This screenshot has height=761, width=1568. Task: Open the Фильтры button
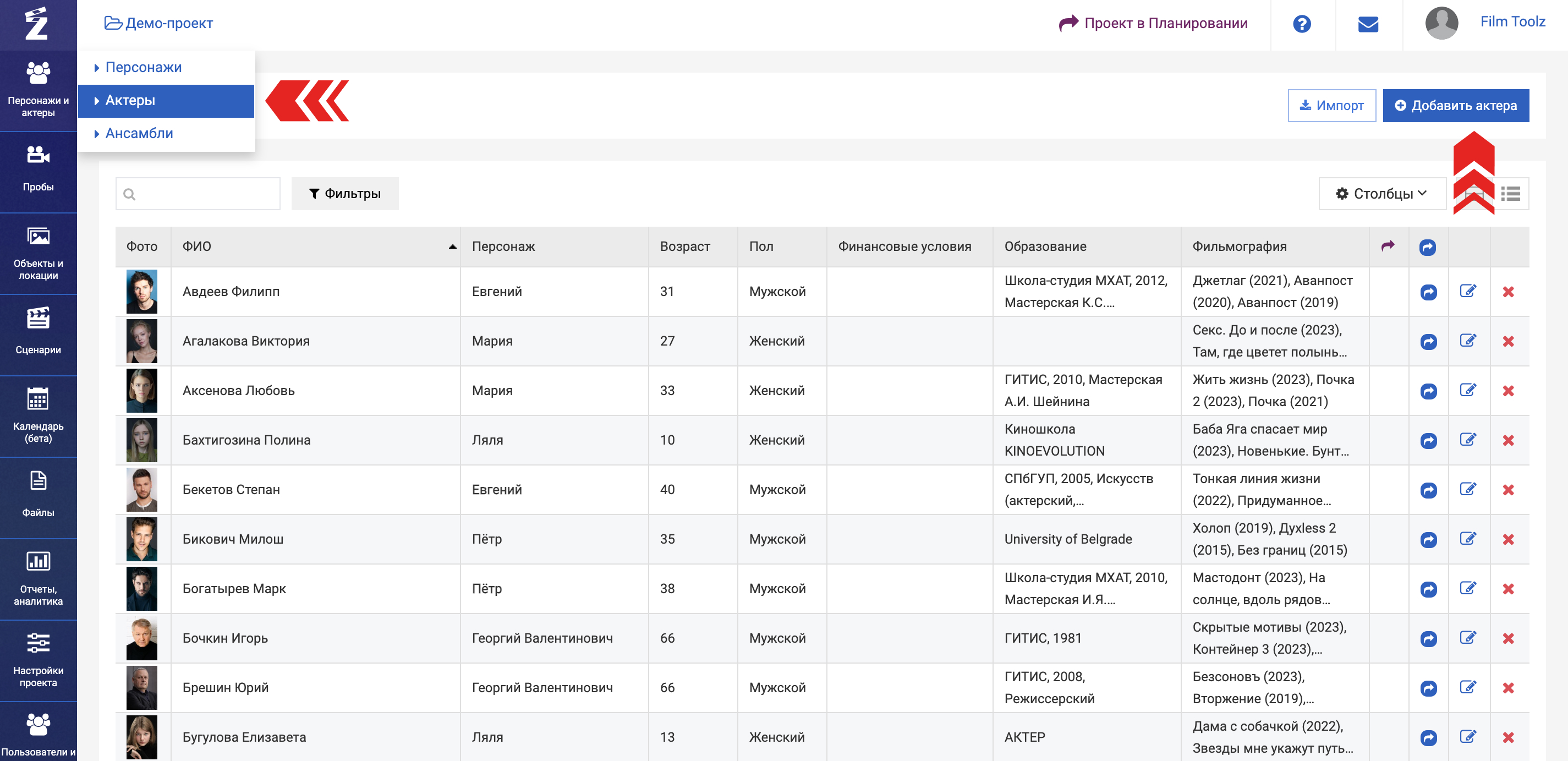click(x=344, y=194)
